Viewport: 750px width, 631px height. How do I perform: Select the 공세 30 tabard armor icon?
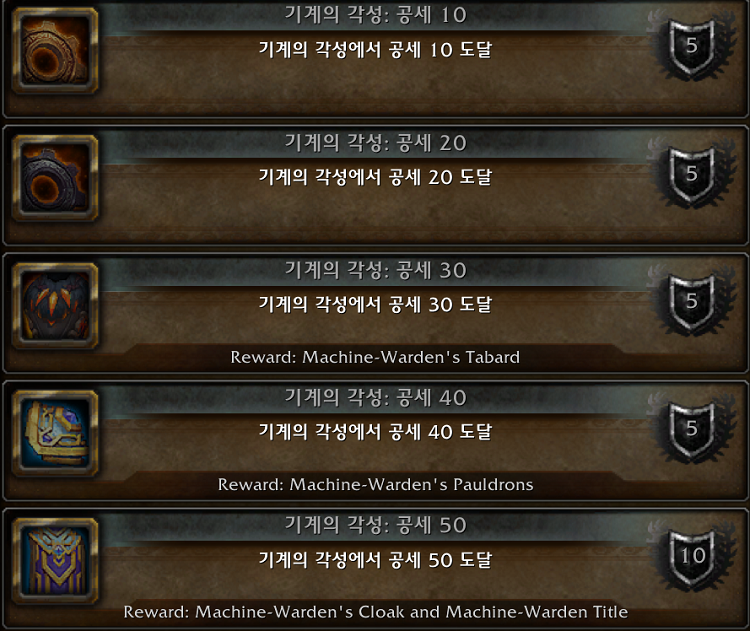(55, 305)
